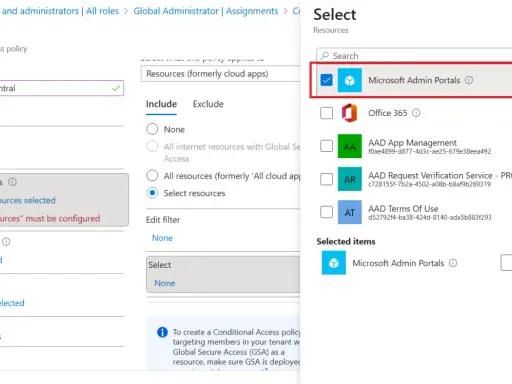This screenshot has width=512, height=384.
Task: Click Microsoft Admin Portals icon under Selected items
Action: [x=334, y=263]
